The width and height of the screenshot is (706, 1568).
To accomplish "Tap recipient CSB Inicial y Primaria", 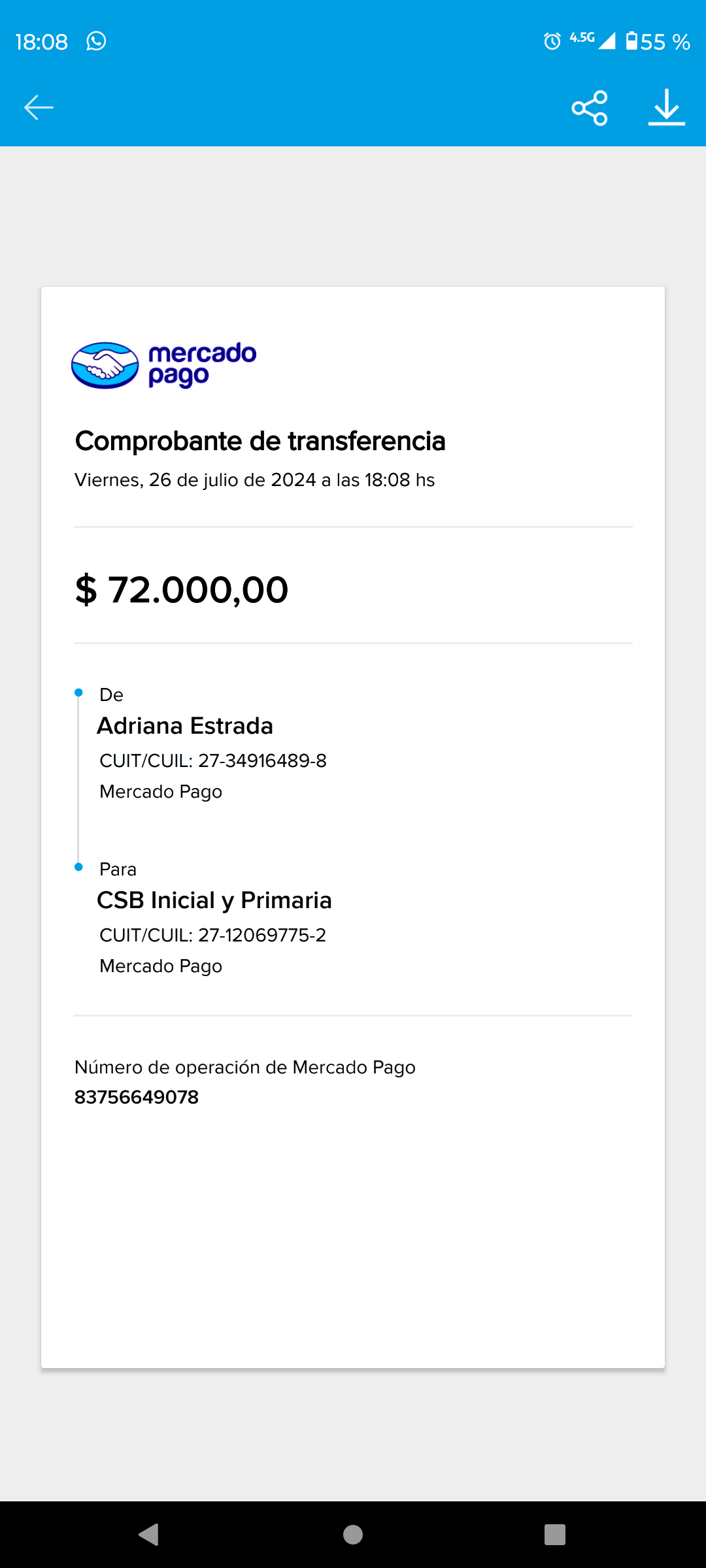I will point(214,900).
